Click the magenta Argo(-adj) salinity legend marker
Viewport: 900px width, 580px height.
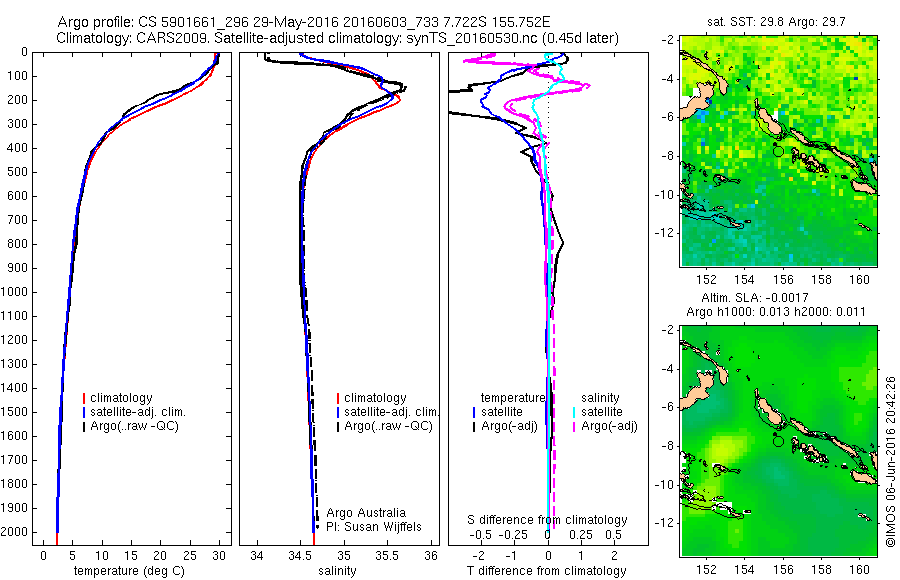(x=573, y=427)
